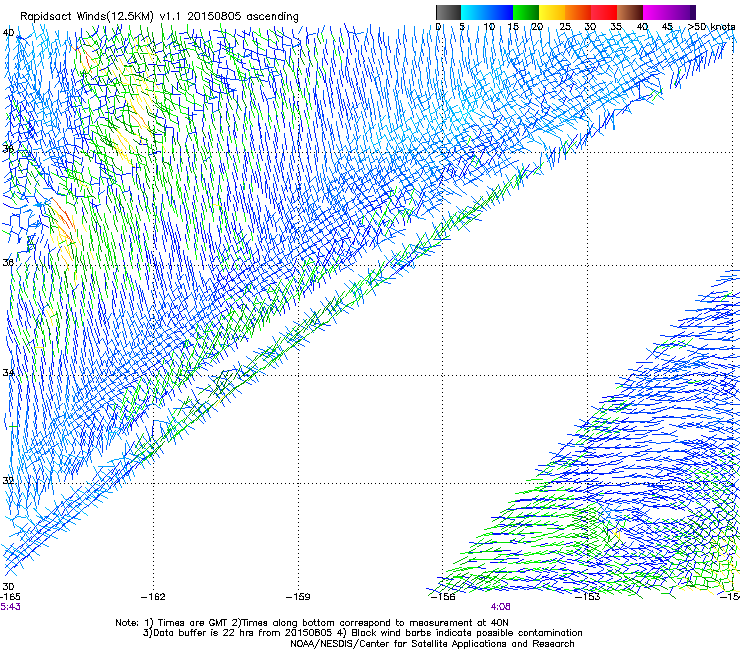This screenshot has width=740, height=650.
Task: Click the longitude label '-162'
Action: click(x=153, y=597)
